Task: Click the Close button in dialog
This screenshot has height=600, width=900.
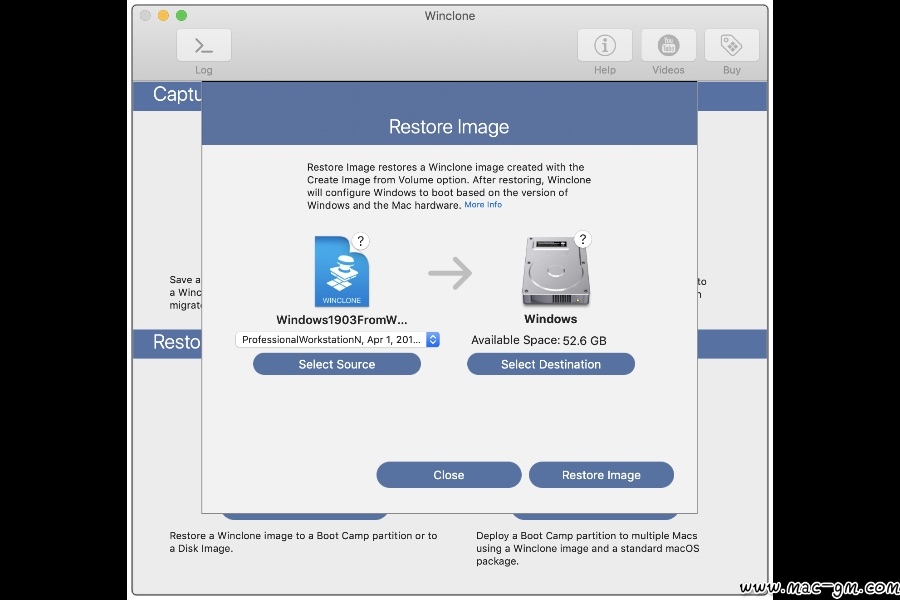Action: coord(449,475)
